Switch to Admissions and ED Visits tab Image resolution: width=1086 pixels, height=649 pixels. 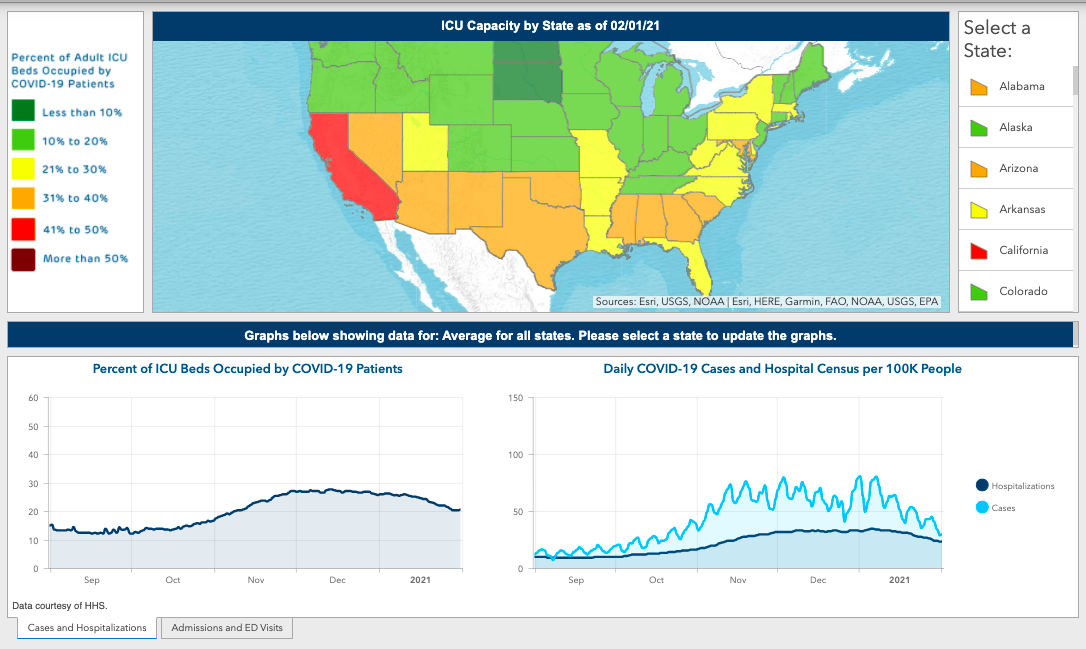click(227, 628)
